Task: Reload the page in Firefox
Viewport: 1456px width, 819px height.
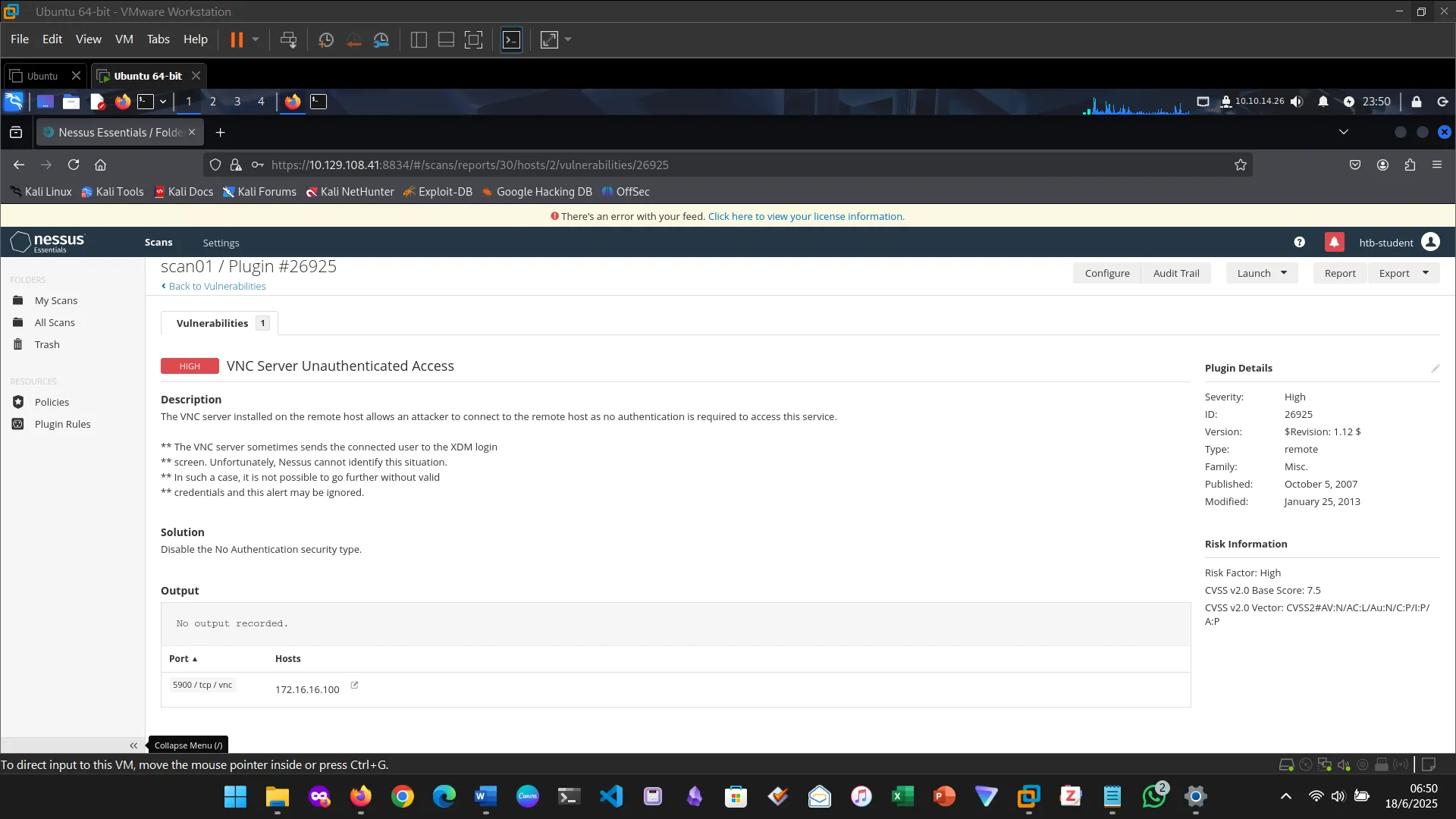Action: pyautogui.click(x=74, y=165)
